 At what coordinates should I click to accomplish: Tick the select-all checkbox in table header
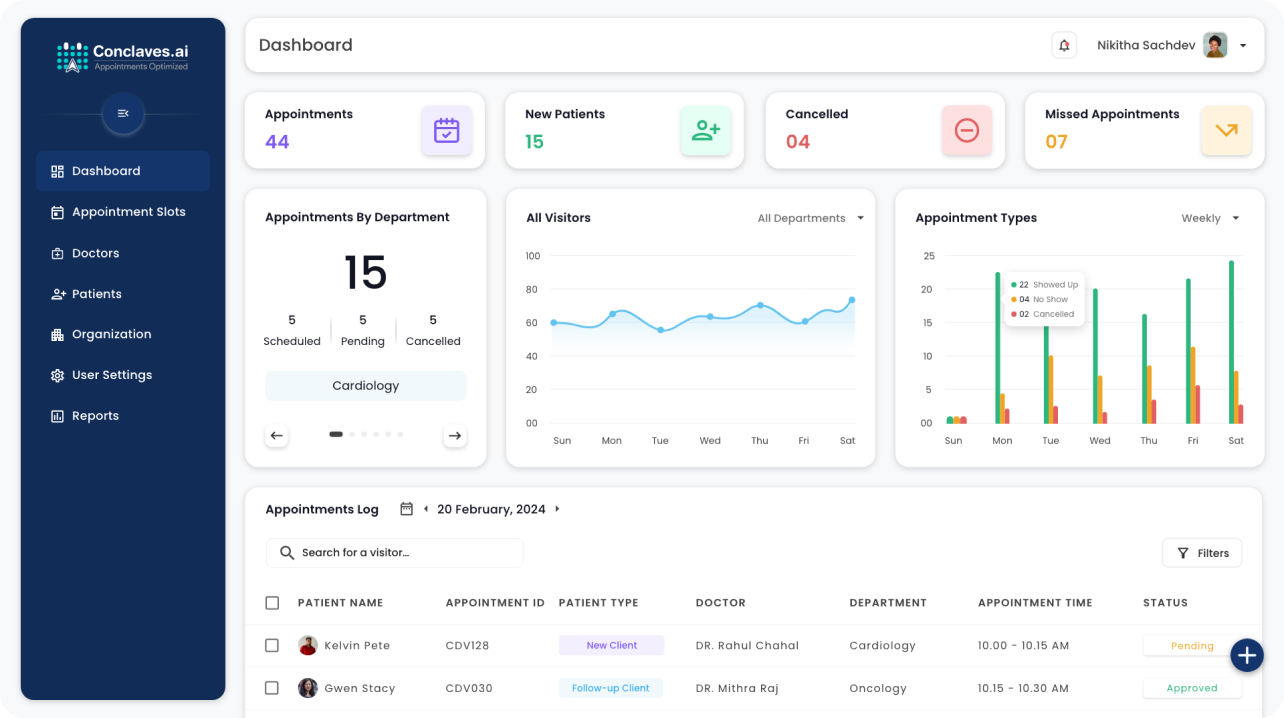(272, 603)
